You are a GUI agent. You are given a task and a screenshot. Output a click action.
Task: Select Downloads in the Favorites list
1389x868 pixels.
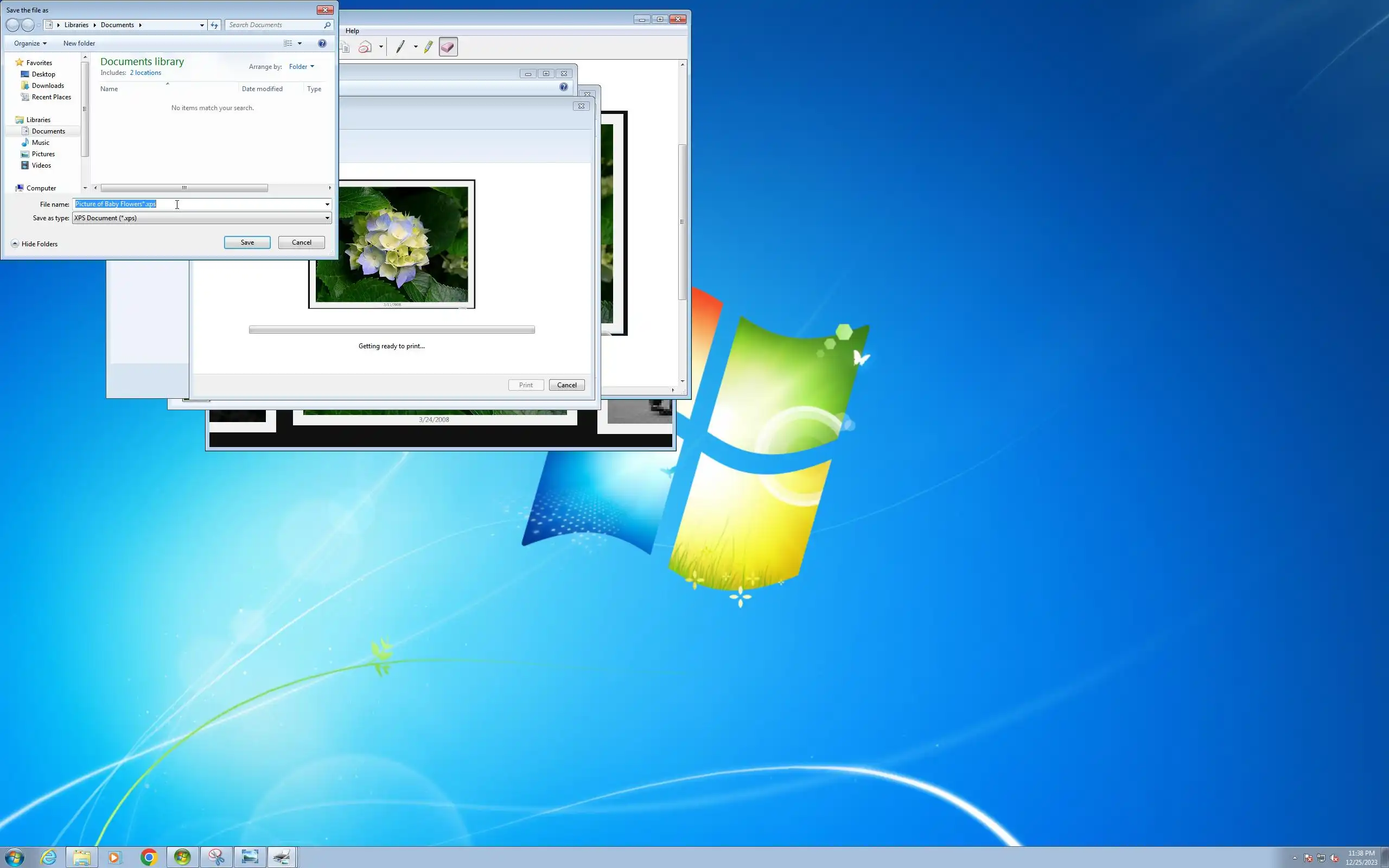click(x=48, y=86)
